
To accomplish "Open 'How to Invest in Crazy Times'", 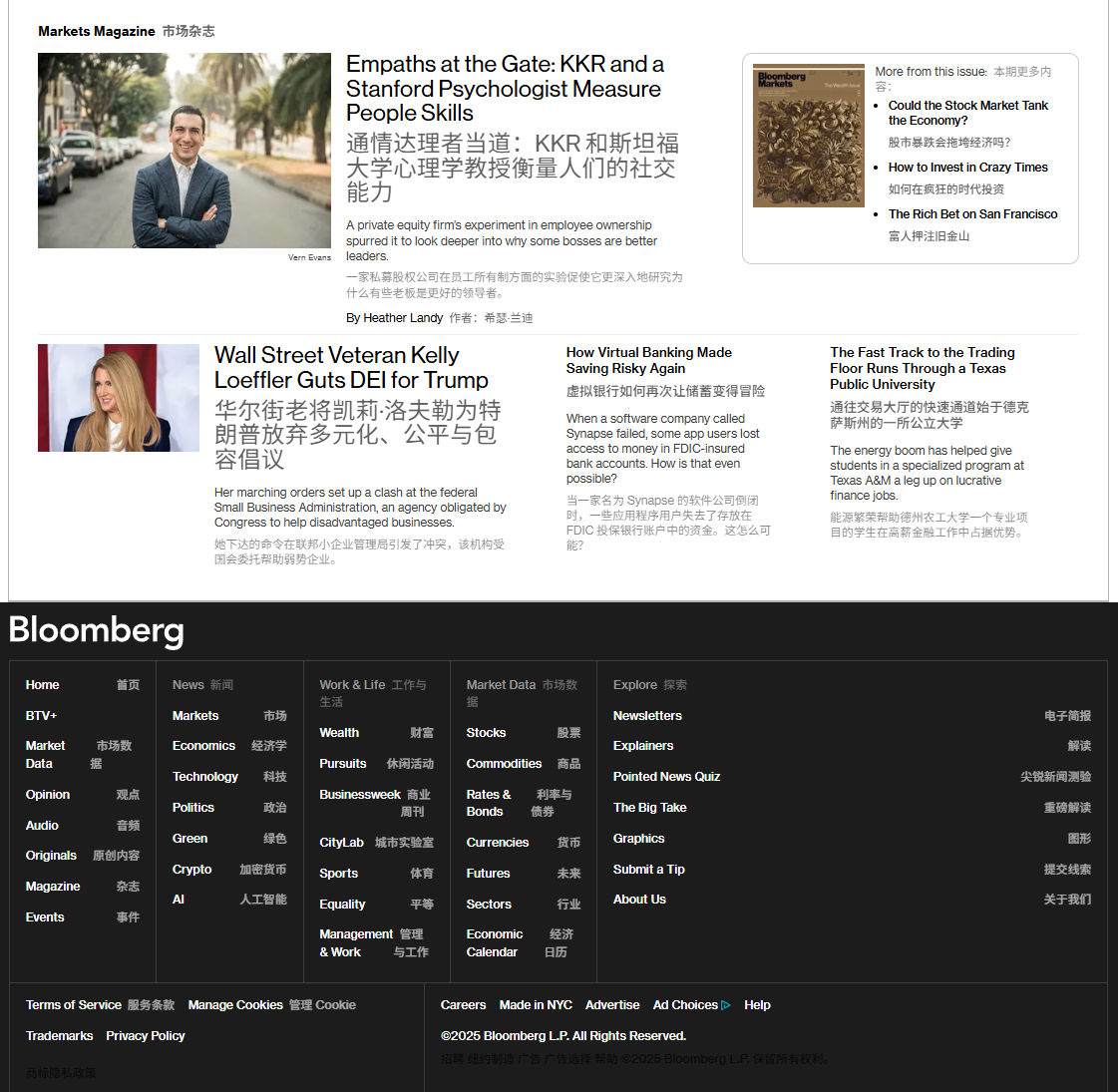I will point(967,168).
